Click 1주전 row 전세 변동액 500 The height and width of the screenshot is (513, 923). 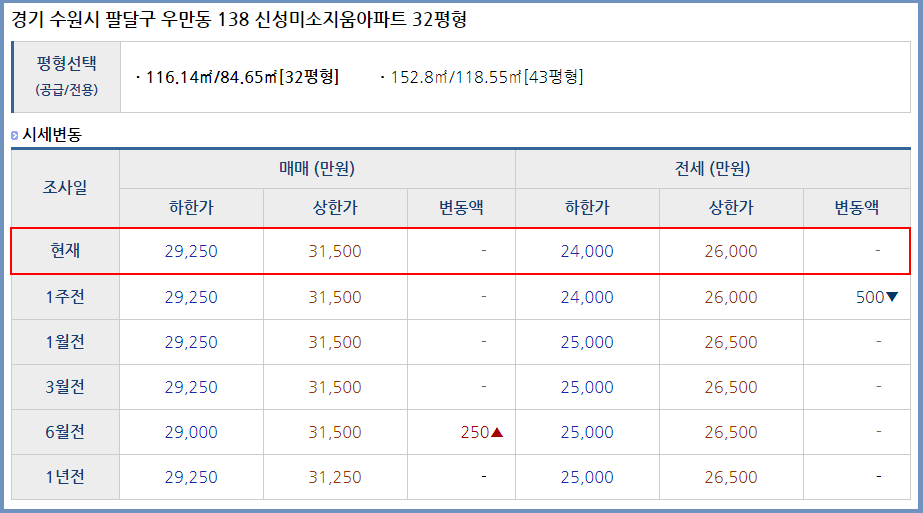pyautogui.click(x=870, y=297)
